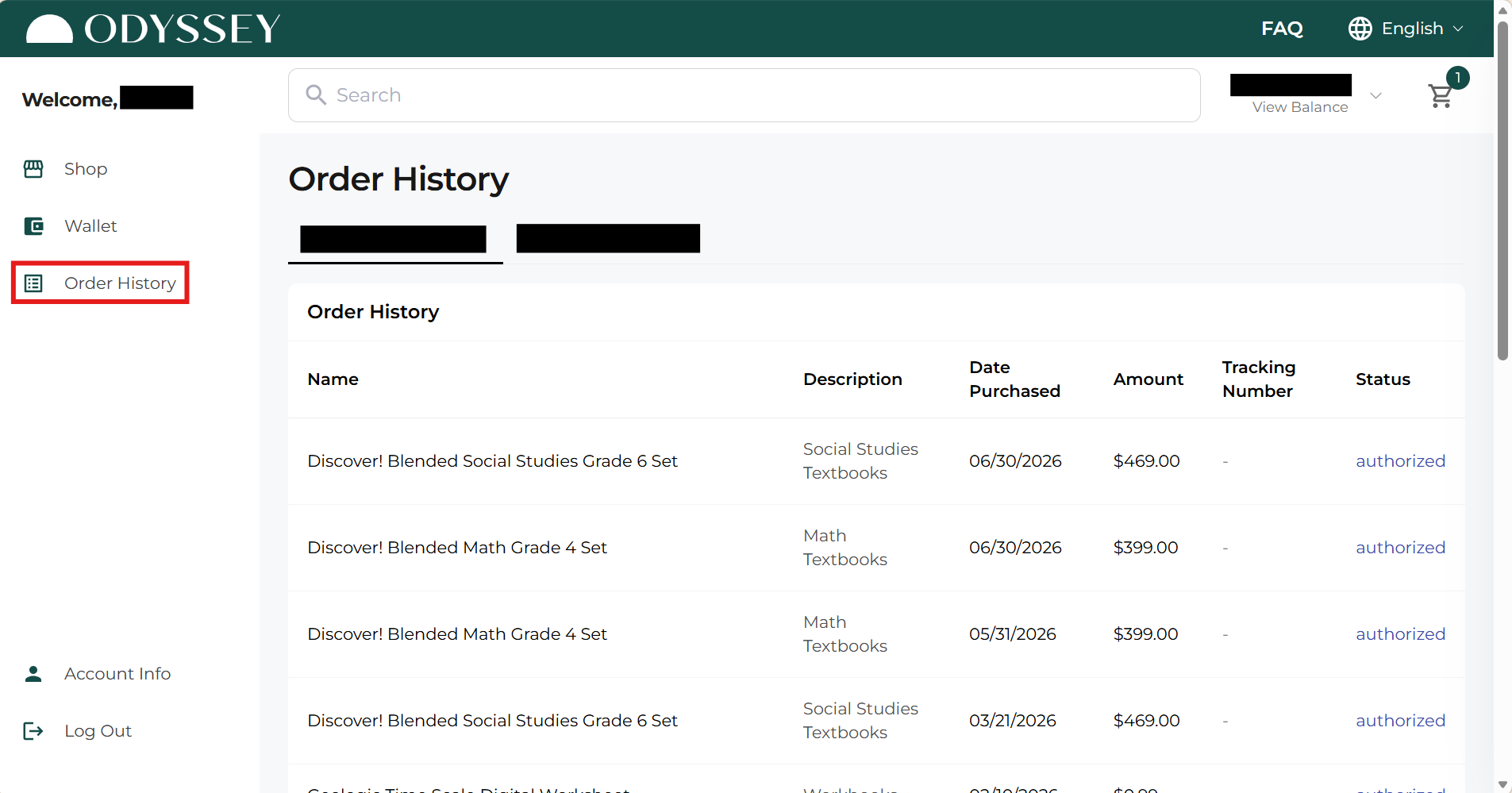Screen dimensions: 1512x793
Task: Click authorized status for 06/30/2026 Social Studies order
Action: 1400,461
